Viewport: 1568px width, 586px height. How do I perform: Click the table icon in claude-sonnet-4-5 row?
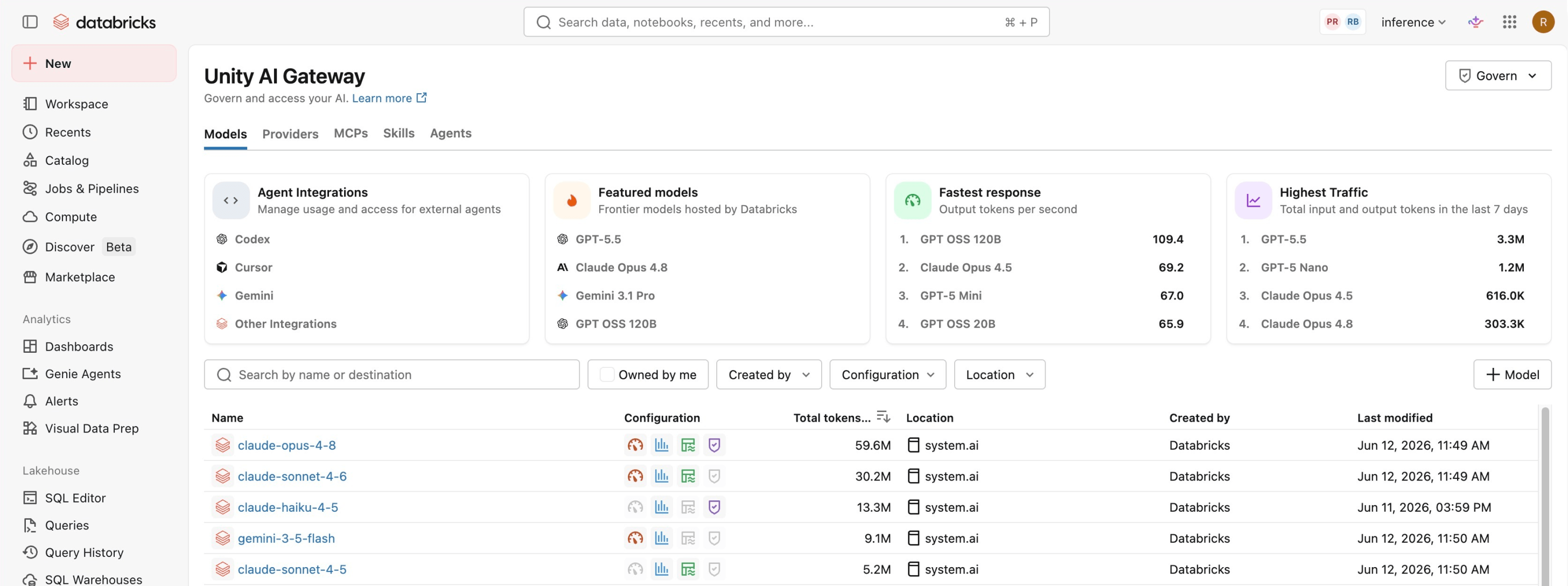(x=688, y=569)
